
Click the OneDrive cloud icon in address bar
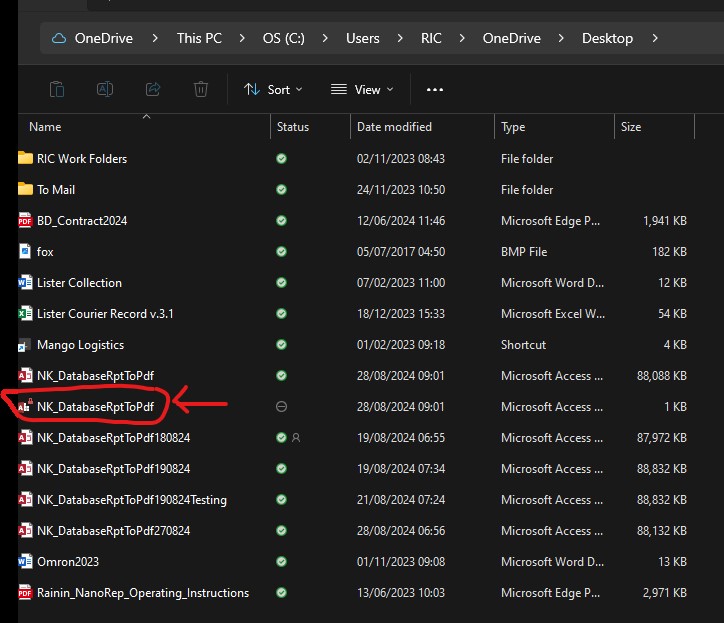click(x=59, y=38)
